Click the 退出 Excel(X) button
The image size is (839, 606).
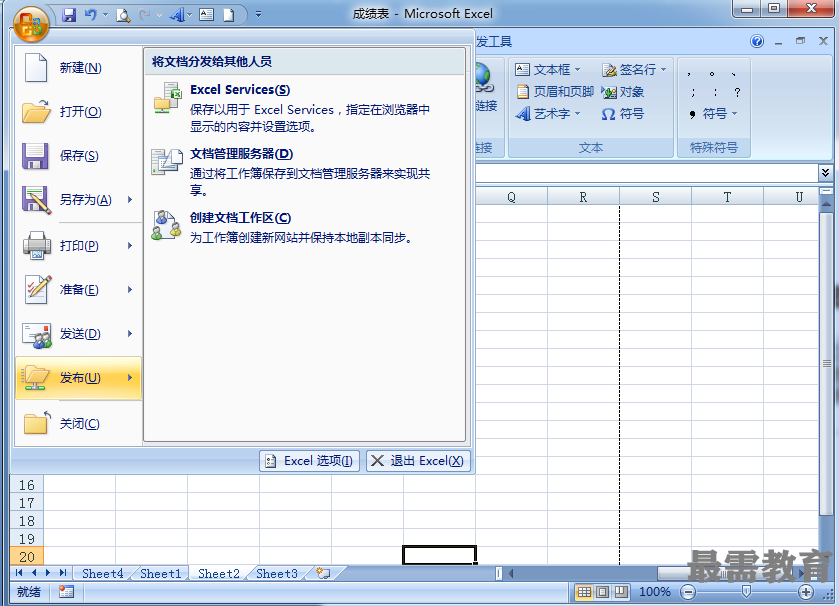pyautogui.click(x=418, y=461)
